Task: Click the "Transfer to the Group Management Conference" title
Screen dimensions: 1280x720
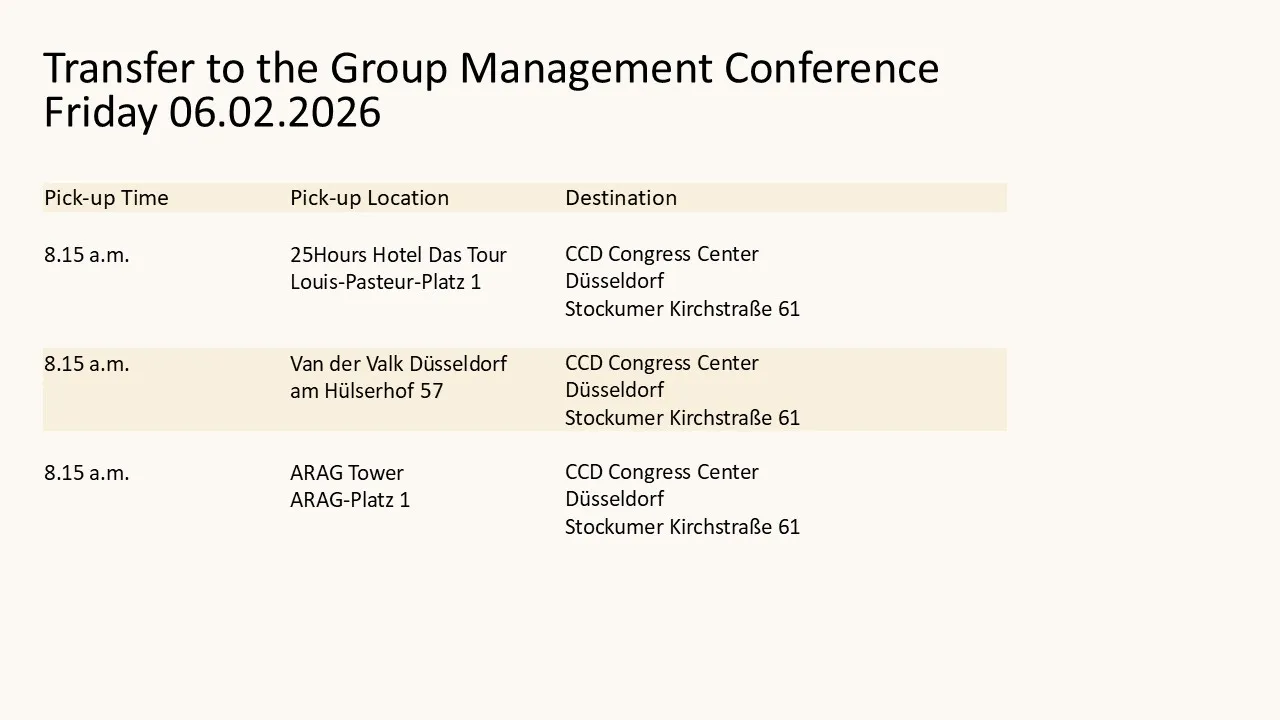Action: (491, 68)
